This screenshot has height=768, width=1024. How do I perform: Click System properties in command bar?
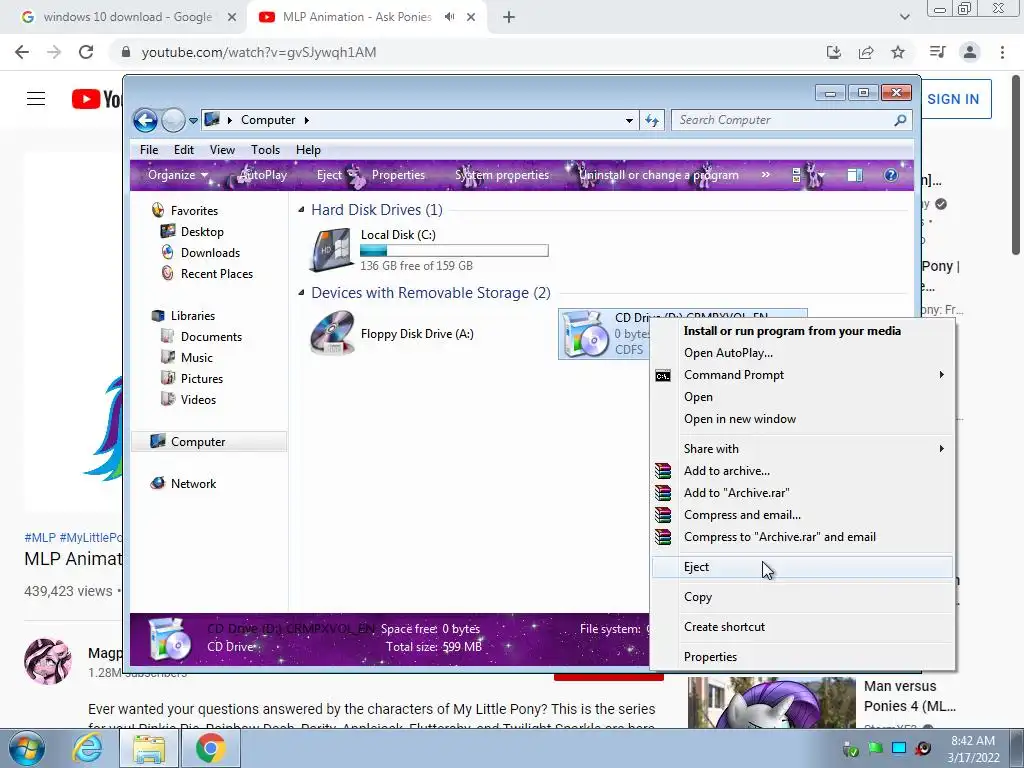point(502,175)
